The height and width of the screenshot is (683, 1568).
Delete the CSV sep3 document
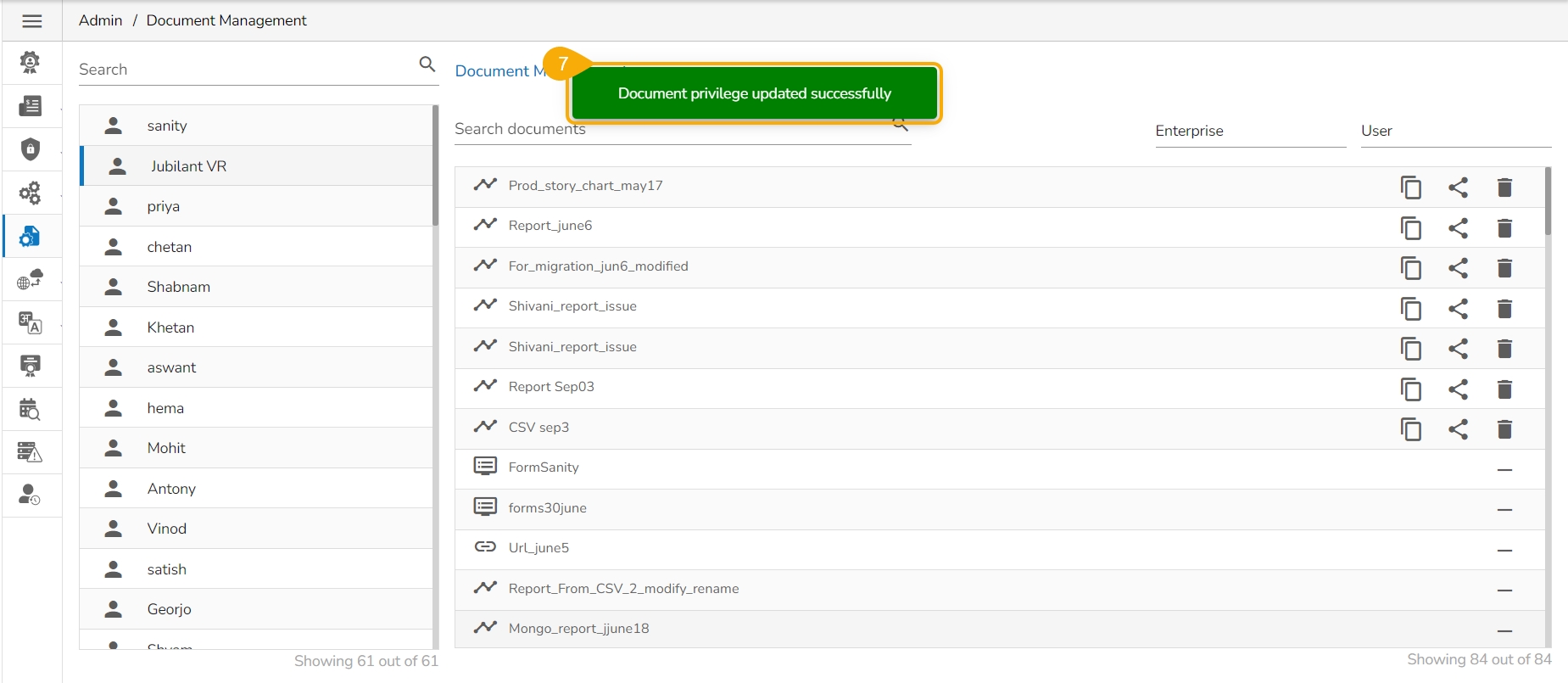pyautogui.click(x=1504, y=429)
